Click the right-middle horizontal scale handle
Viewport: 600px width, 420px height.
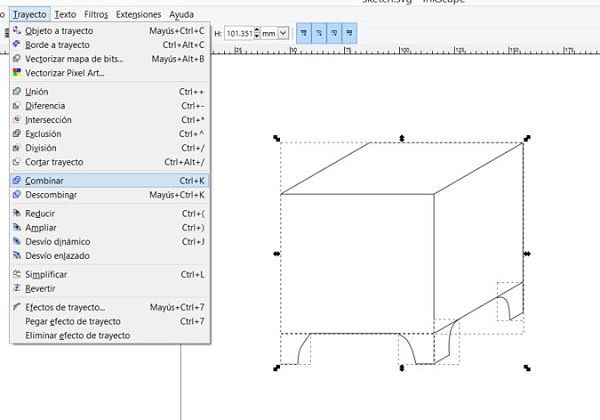[527, 254]
